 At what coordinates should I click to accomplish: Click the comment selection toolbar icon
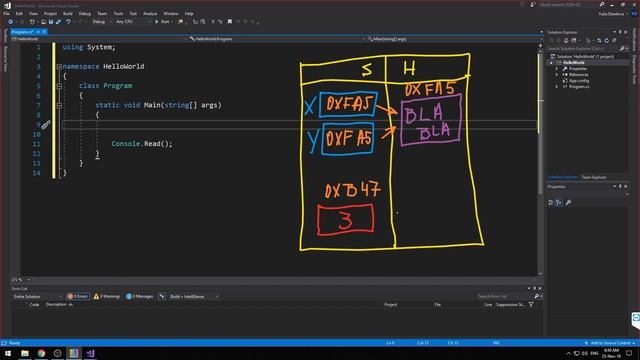(x=212, y=22)
